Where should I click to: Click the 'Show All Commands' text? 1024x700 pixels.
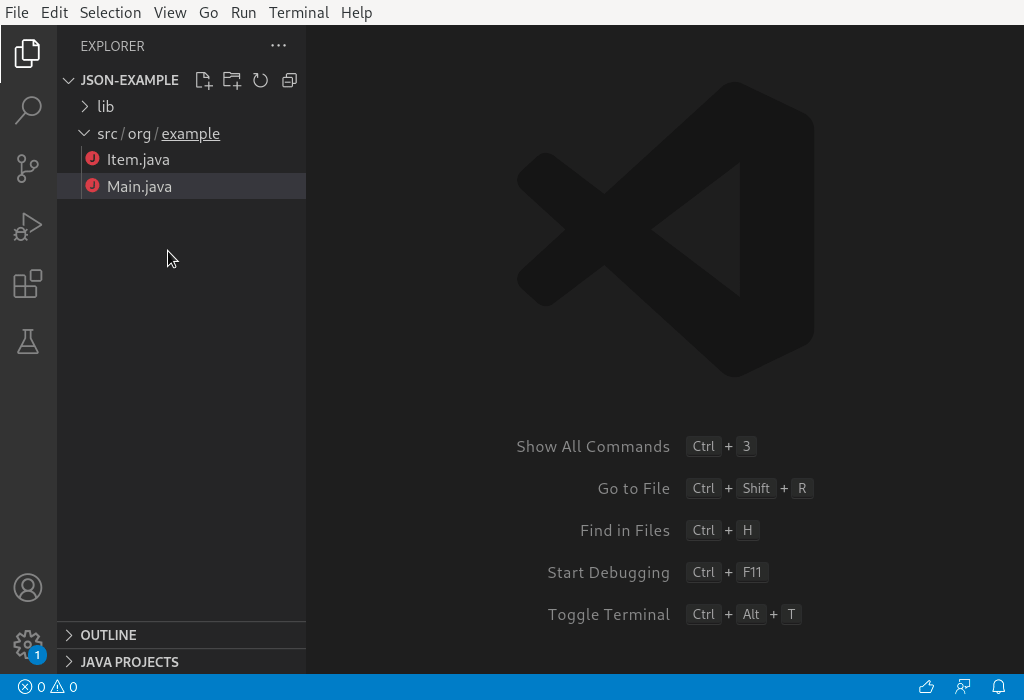point(593,447)
